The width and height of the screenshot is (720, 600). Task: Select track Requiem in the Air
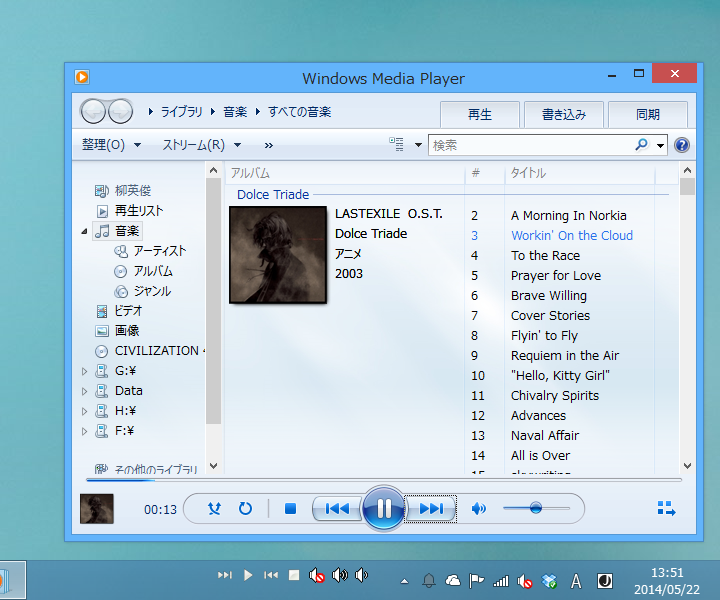[x=565, y=356]
